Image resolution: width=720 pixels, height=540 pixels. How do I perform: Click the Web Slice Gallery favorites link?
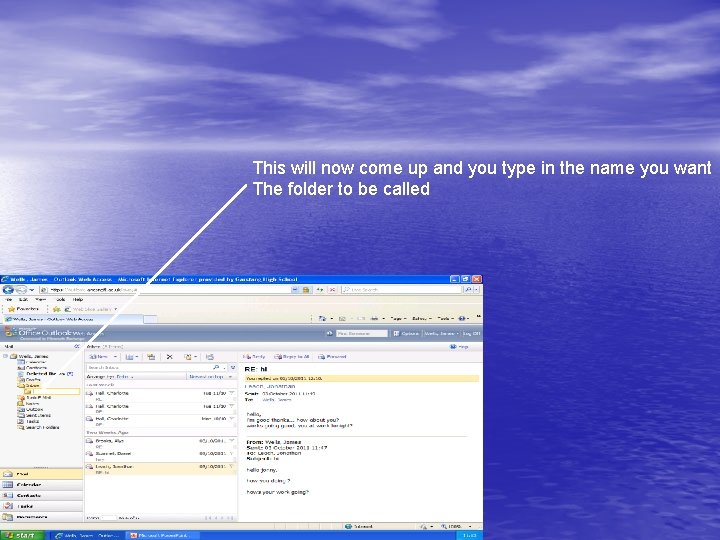[91, 309]
